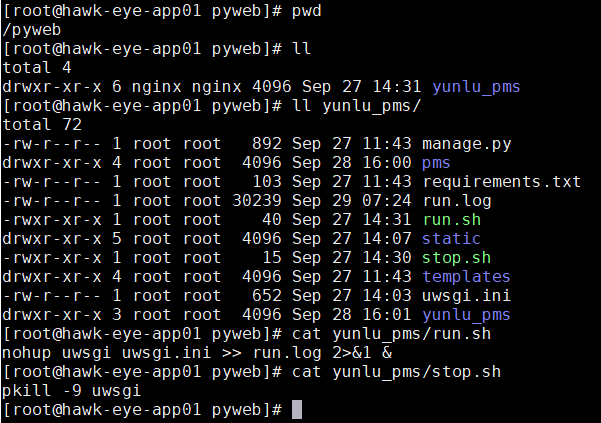Click the timestamp '14:03' of uwsgi.ini
This screenshot has height=423, width=601.
click(x=387, y=296)
